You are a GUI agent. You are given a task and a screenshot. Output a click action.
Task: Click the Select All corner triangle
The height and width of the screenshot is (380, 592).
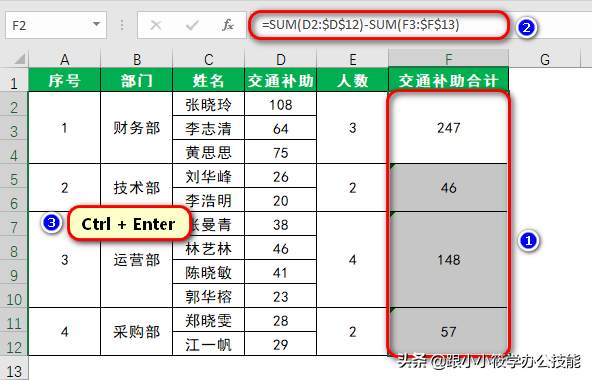(19, 59)
